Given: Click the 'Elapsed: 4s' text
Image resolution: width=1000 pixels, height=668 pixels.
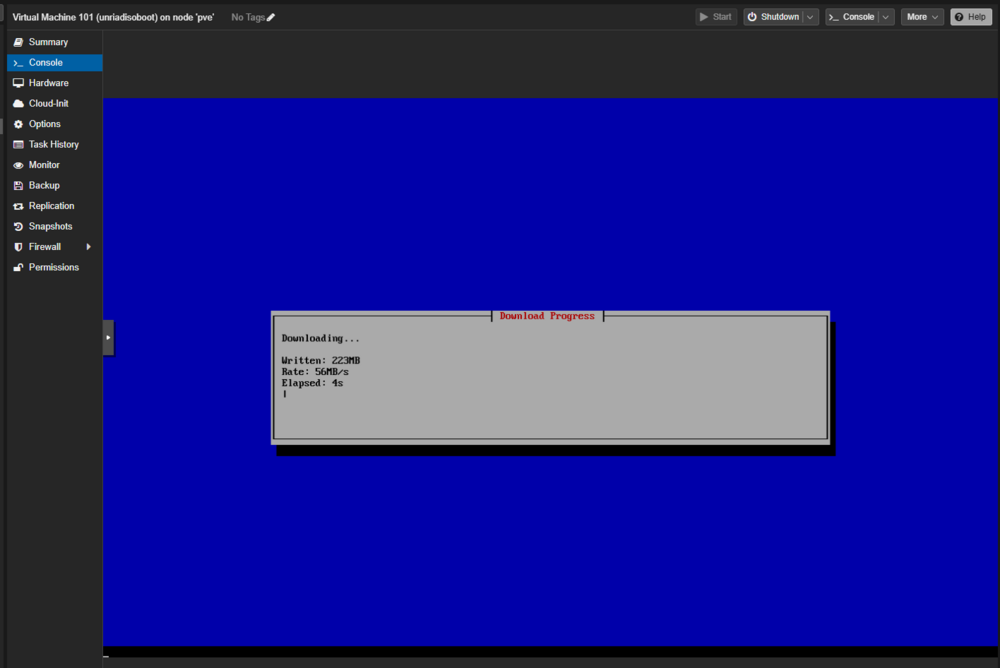Looking at the screenshot, I should pyautogui.click(x=312, y=383).
